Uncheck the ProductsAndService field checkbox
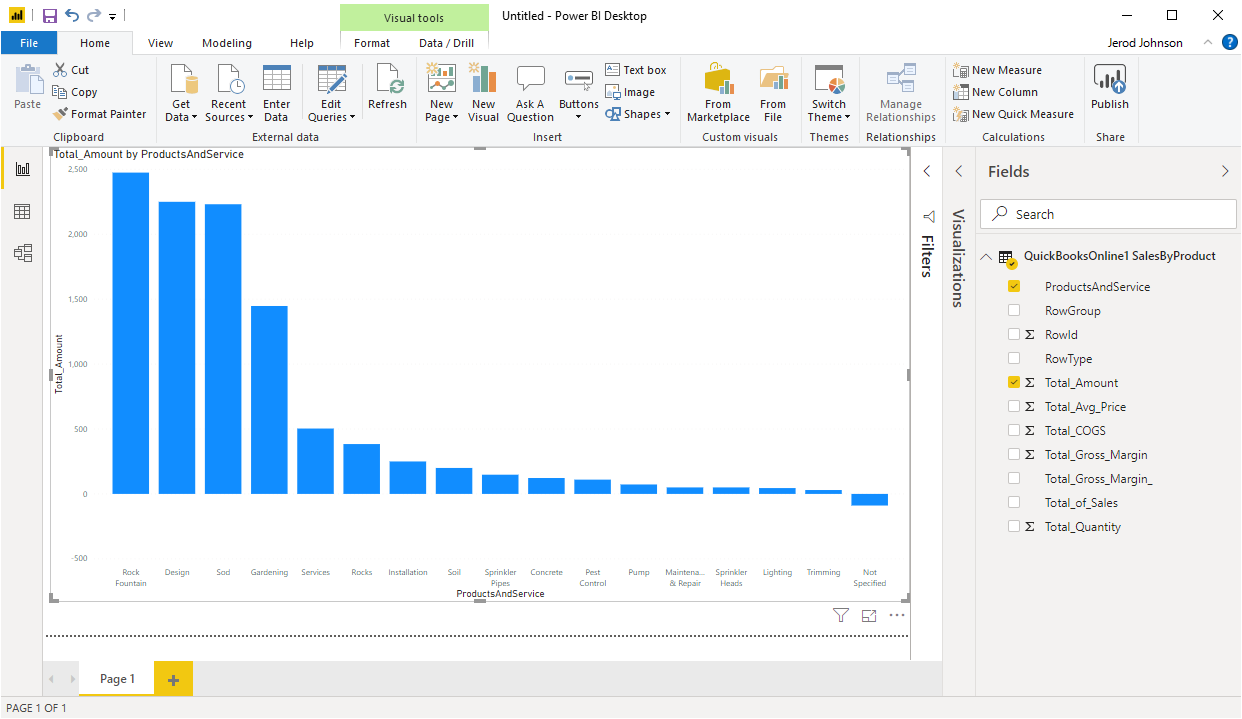The height and width of the screenshot is (719, 1242). pyautogui.click(x=1014, y=287)
